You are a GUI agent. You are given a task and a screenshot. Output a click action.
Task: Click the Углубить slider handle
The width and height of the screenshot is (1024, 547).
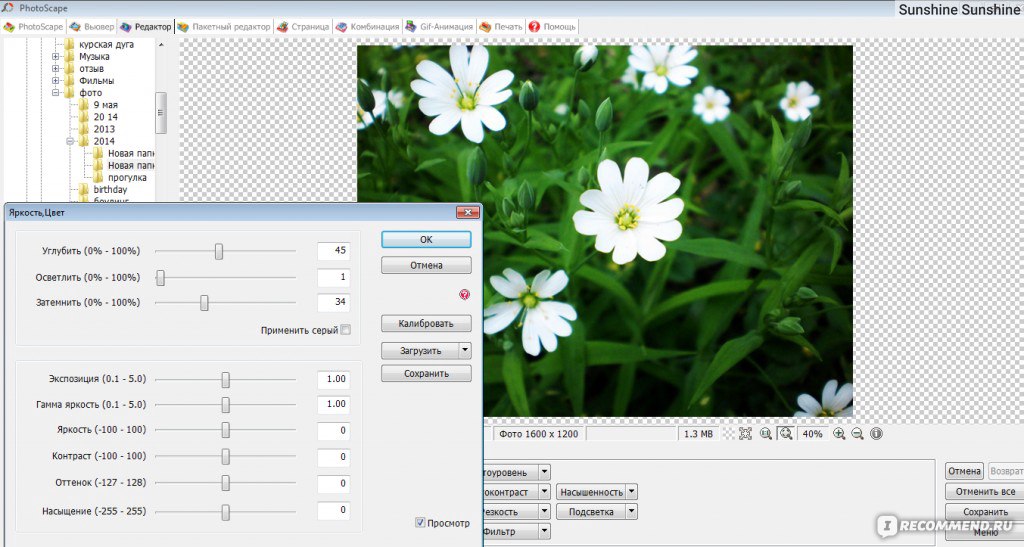point(219,251)
